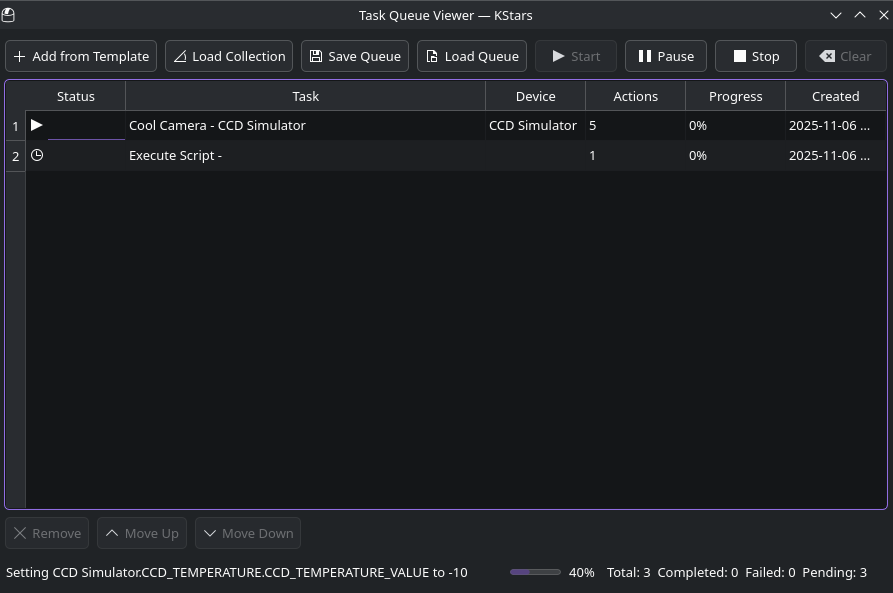Click the Clear eraser icon

click(x=828, y=56)
